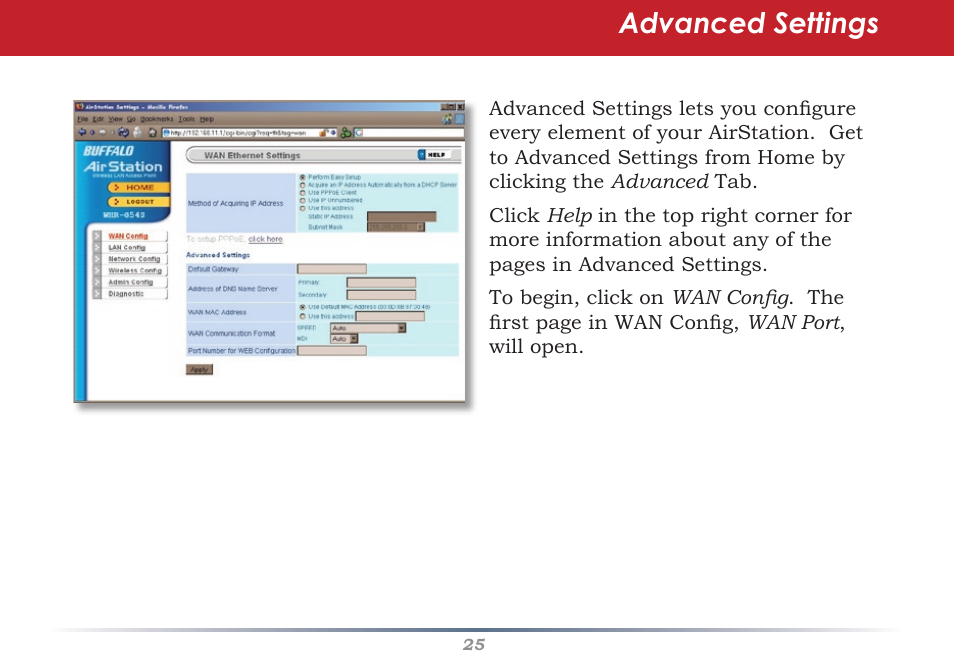954x661 pixels.
Task: Click the Apply button
Action: [199, 369]
